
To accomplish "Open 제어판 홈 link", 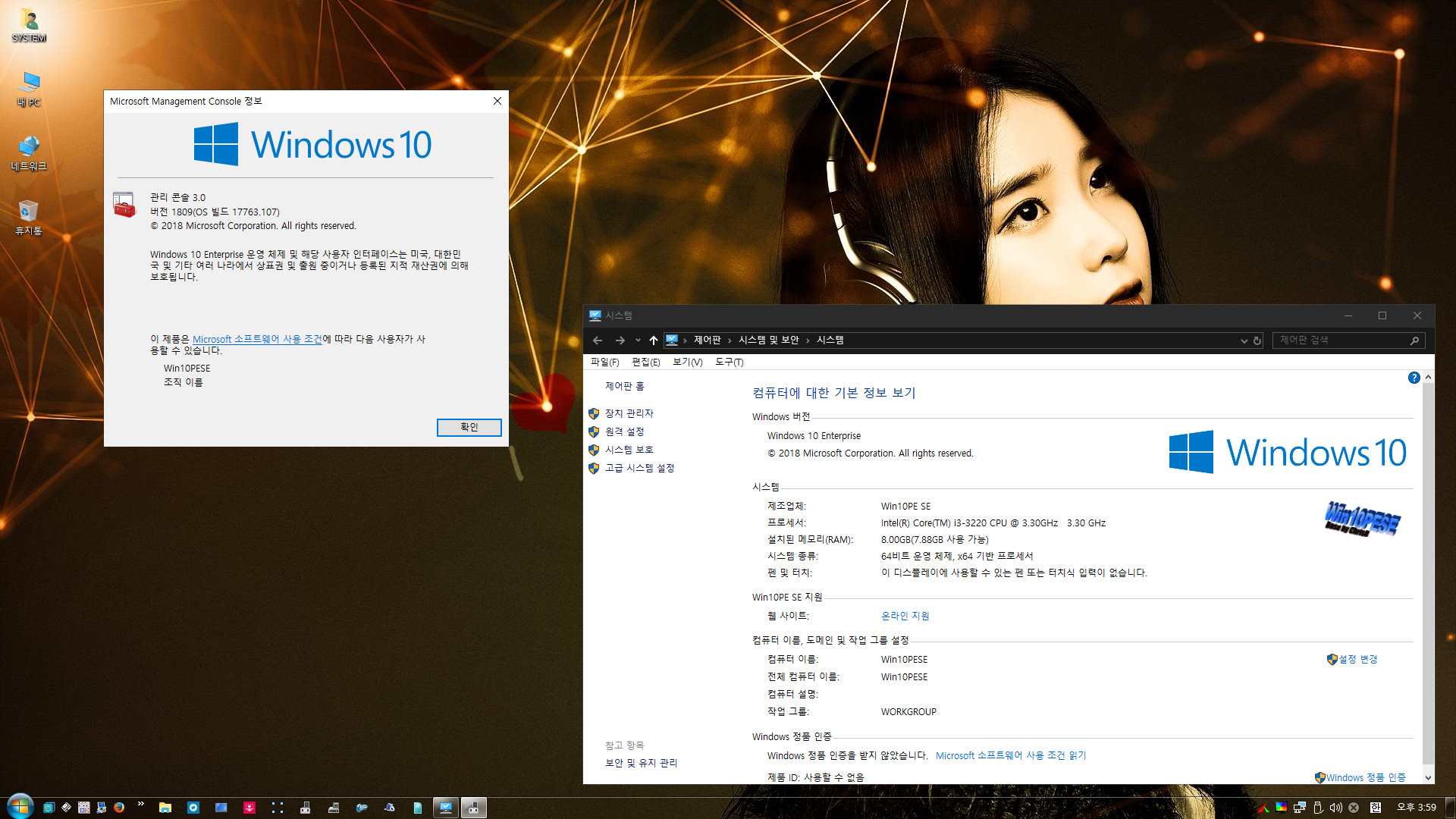I will pyautogui.click(x=624, y=386).
